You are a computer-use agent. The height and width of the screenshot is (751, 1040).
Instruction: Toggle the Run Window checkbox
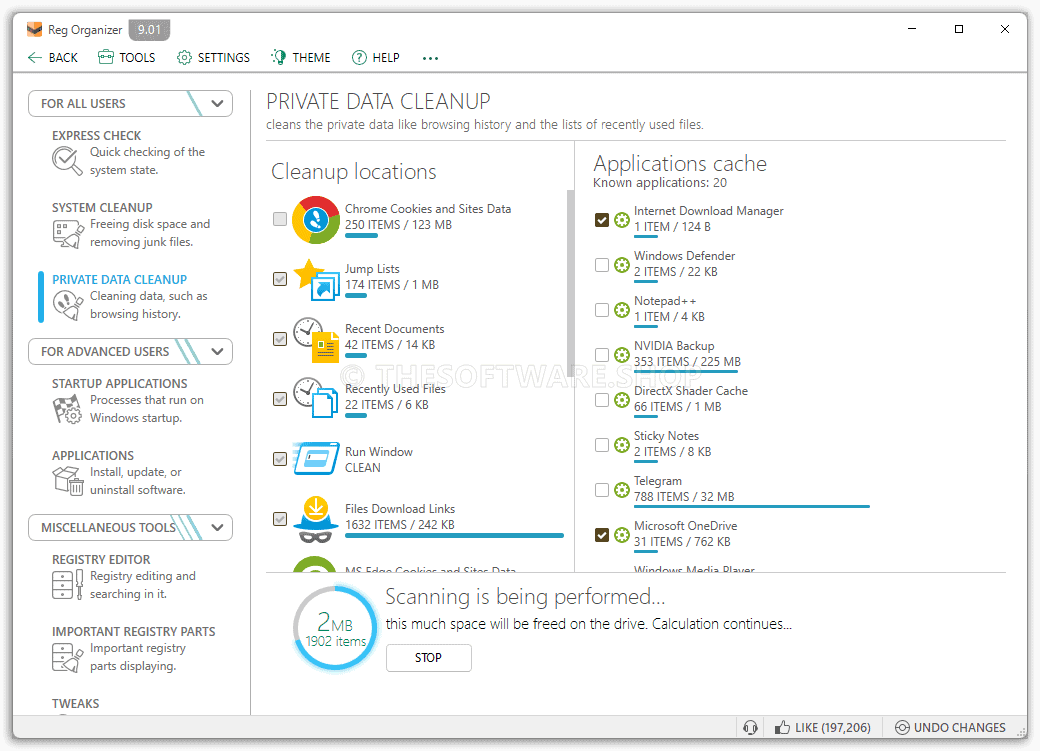[x=280, y=459]
